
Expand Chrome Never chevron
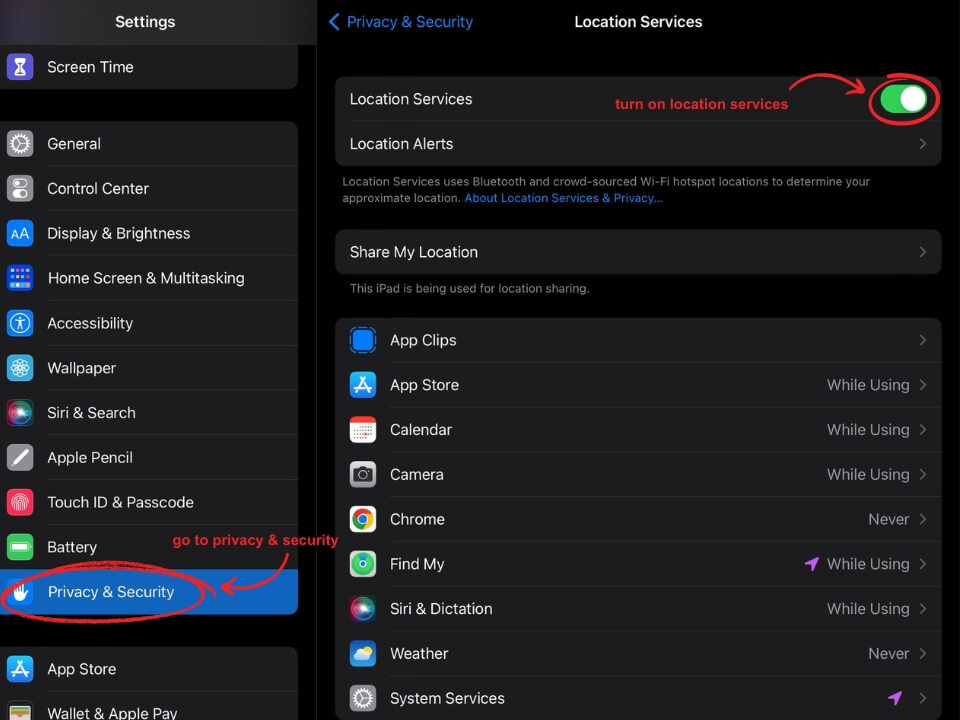(x=923, y=519)
